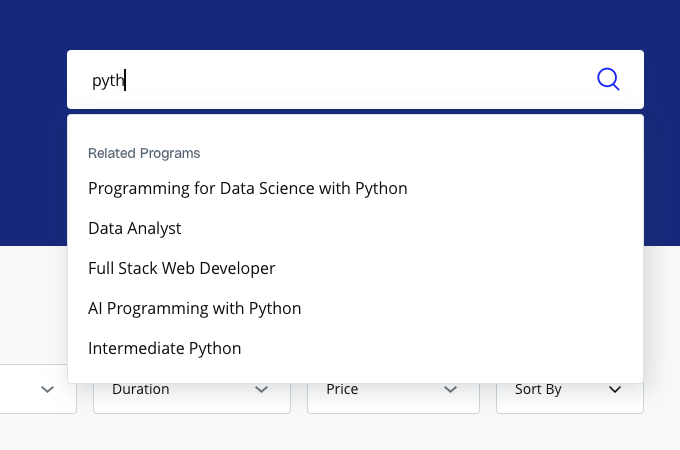
Task: Select "Programming for Data Science with Python" suggestion
Action: (247, 188)
